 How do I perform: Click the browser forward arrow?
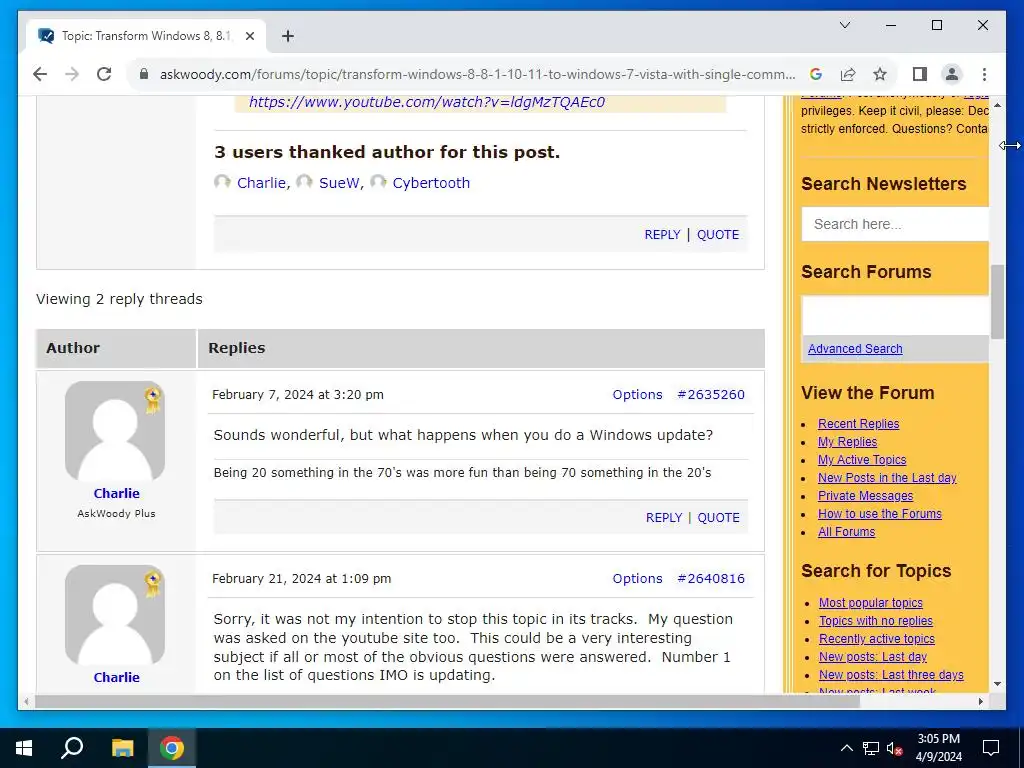tap(72, 74)
